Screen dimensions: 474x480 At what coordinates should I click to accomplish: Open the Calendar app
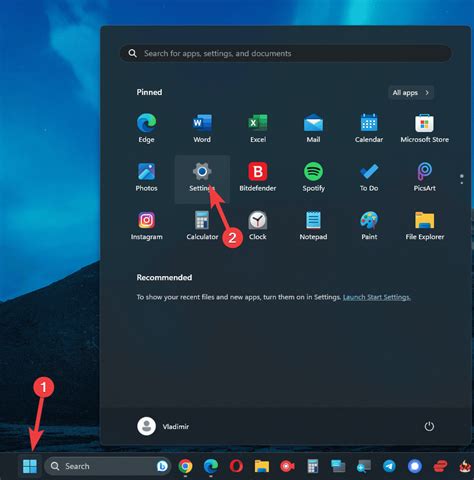(x=369, y=128)
